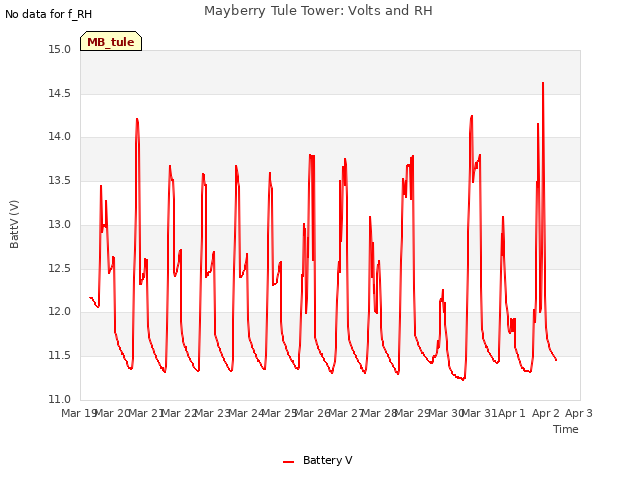Click the No data for f_RH message
The width and height of the screenshot is (640, 480).
point(48,14)
